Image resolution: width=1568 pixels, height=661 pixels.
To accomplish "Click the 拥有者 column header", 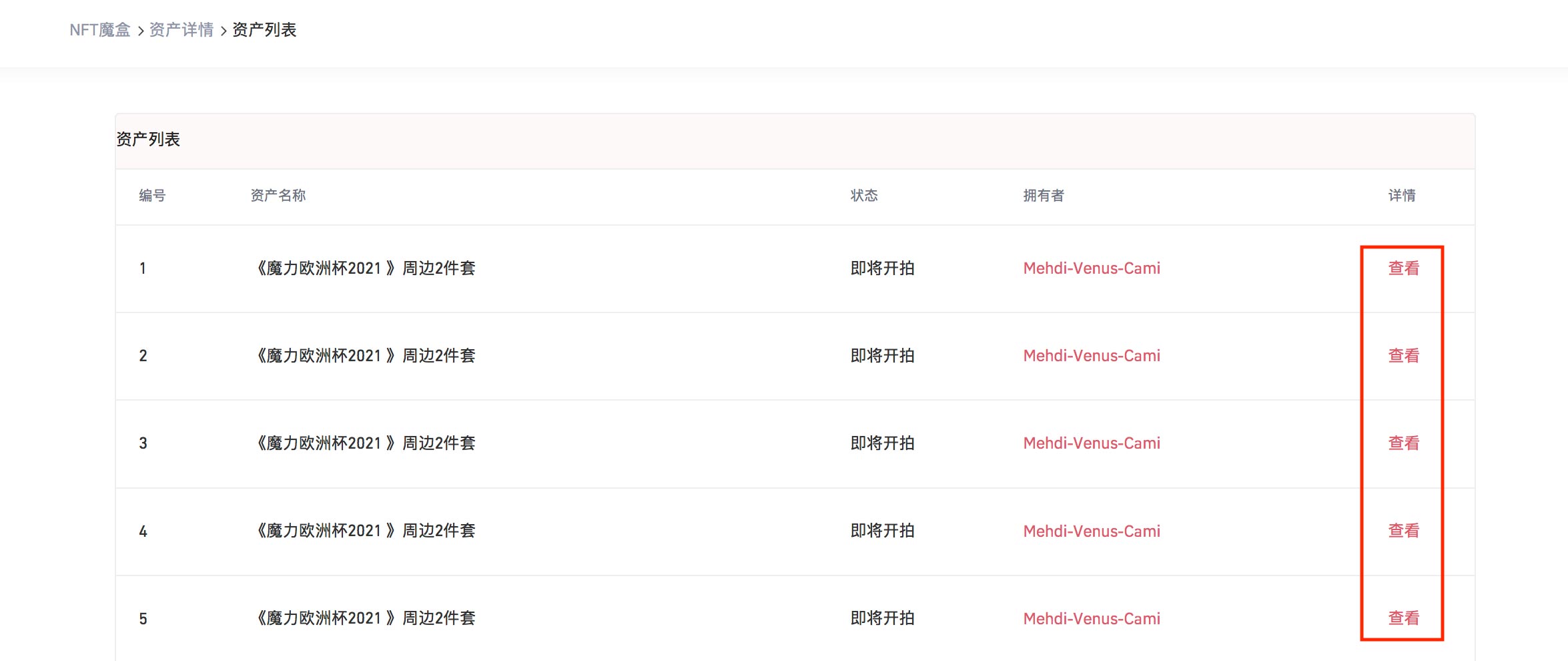I will pyautogui.click(x=1044, y=196).
